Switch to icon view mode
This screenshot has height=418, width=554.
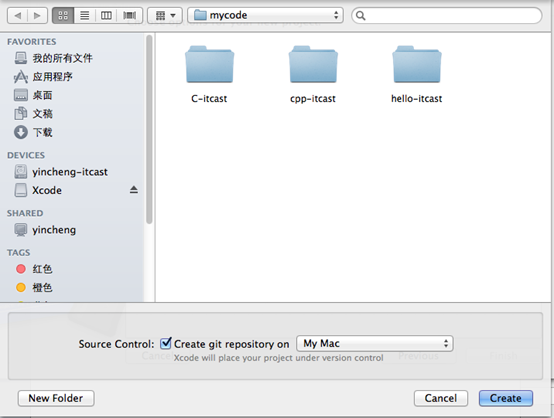click(x=63, y=16)
